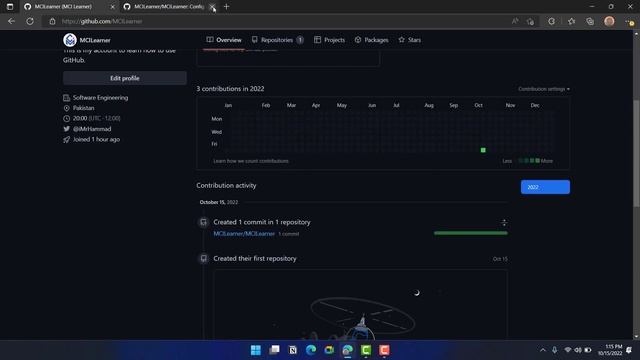Click the green October contribution square
Viewport: 640px width, 360px height.
(x=483, y=150)
